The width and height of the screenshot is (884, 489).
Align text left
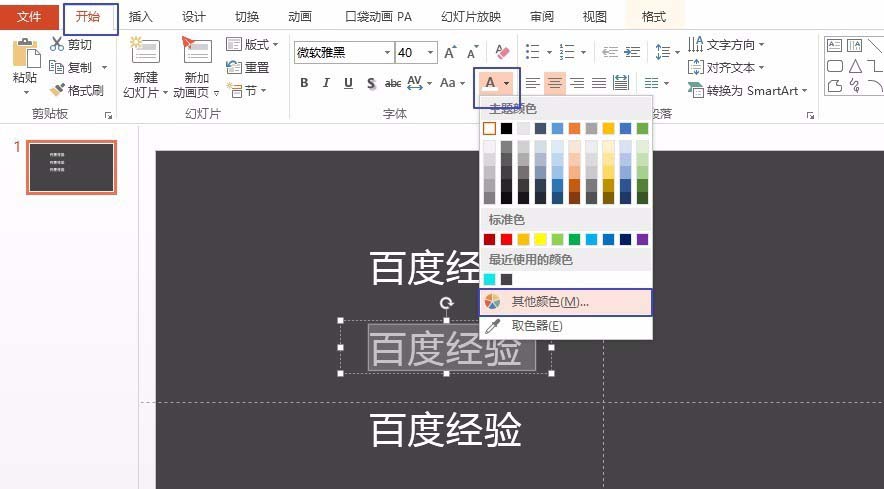pyautogui.click(x=532, y=83)
